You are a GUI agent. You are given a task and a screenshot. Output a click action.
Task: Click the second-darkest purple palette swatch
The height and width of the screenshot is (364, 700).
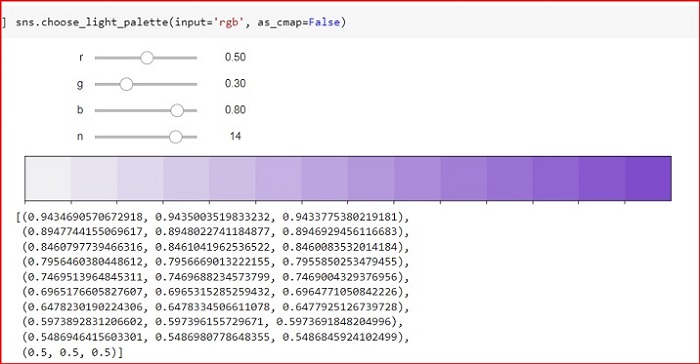(602, 178)
